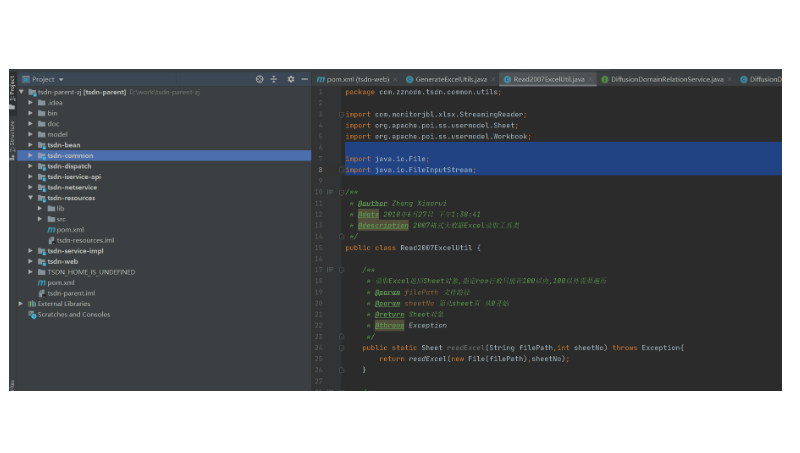Image resolution: width=800 pixels, height=453 pixels.
Task: Fold the readExcel method at line 24
Action: (x=341, y=348)
